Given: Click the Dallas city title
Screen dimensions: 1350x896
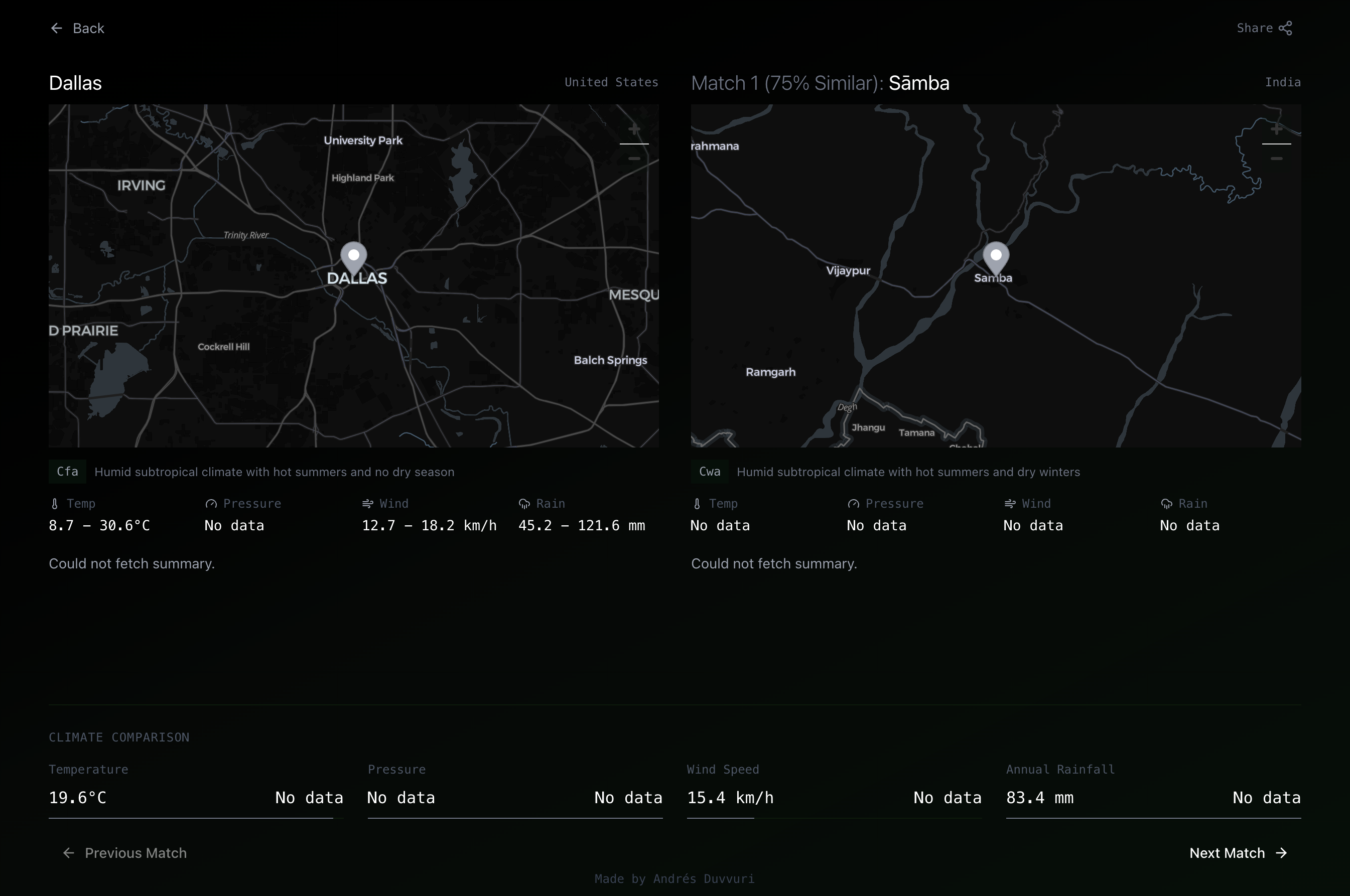Looking at the screenshot, I should pyautogui.click(x=75, y=82).
